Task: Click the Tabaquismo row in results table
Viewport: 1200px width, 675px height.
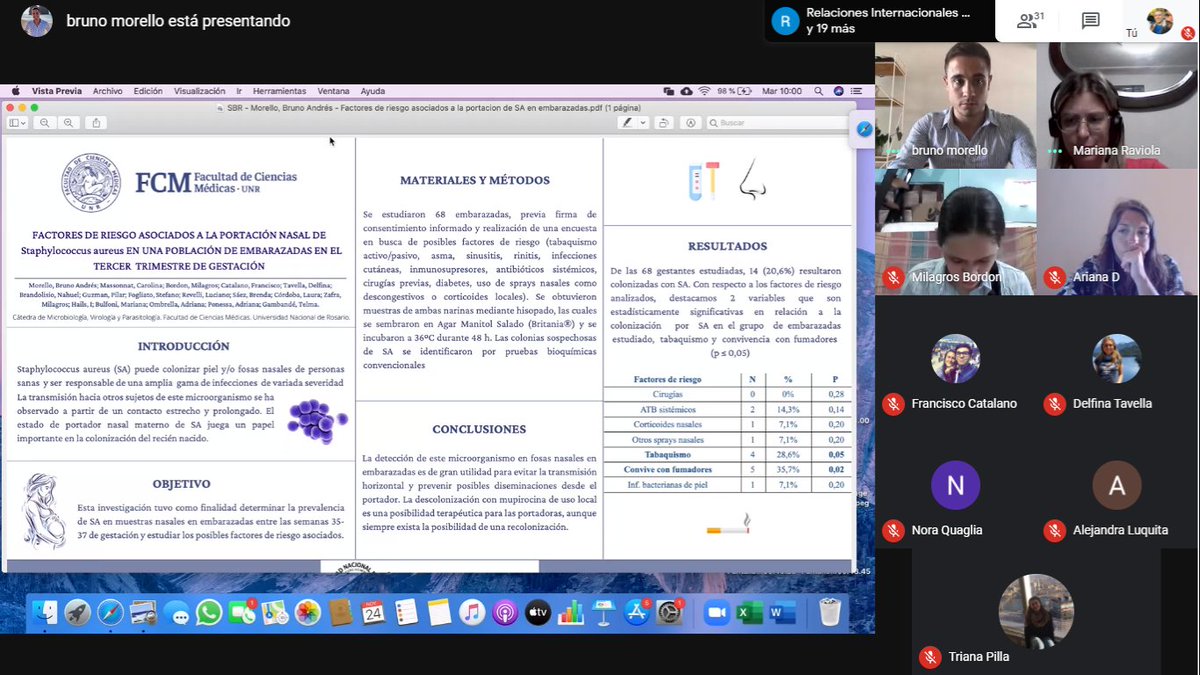Action: click(727, 454)
